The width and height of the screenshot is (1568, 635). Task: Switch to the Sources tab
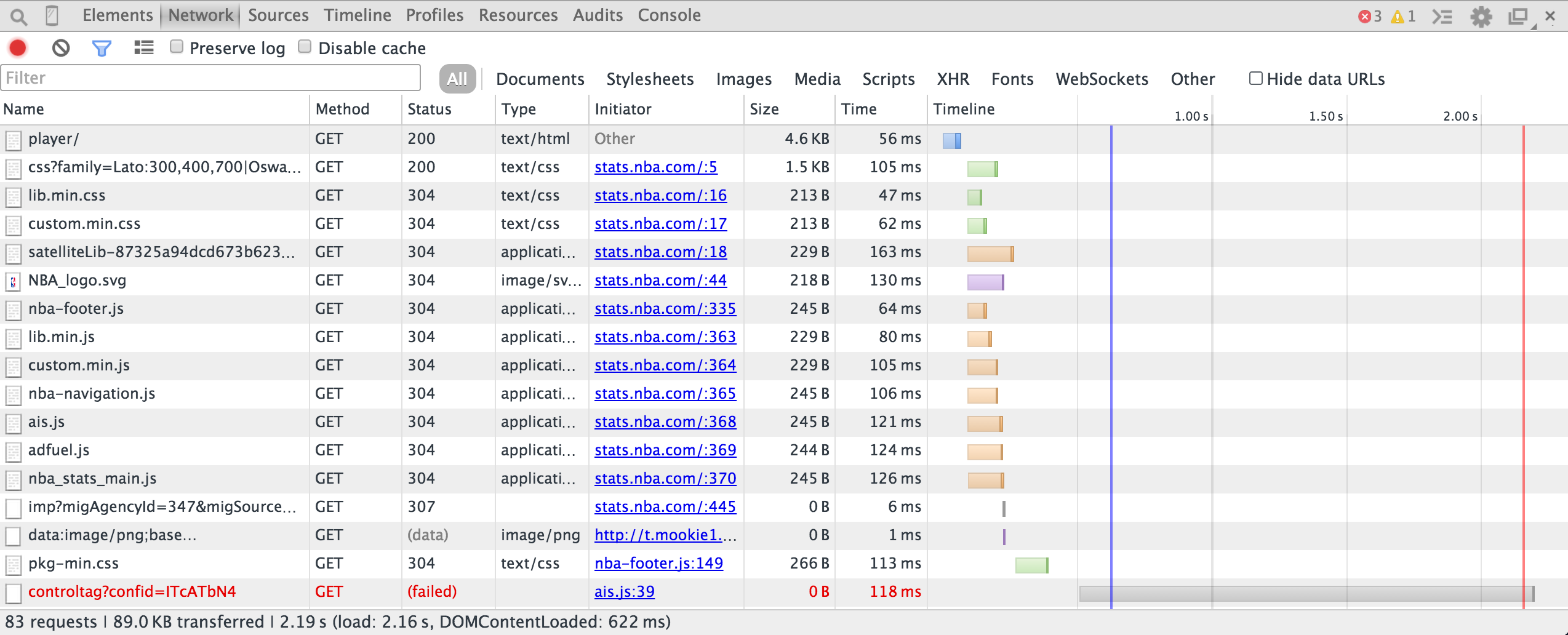[x=278, y=15]
